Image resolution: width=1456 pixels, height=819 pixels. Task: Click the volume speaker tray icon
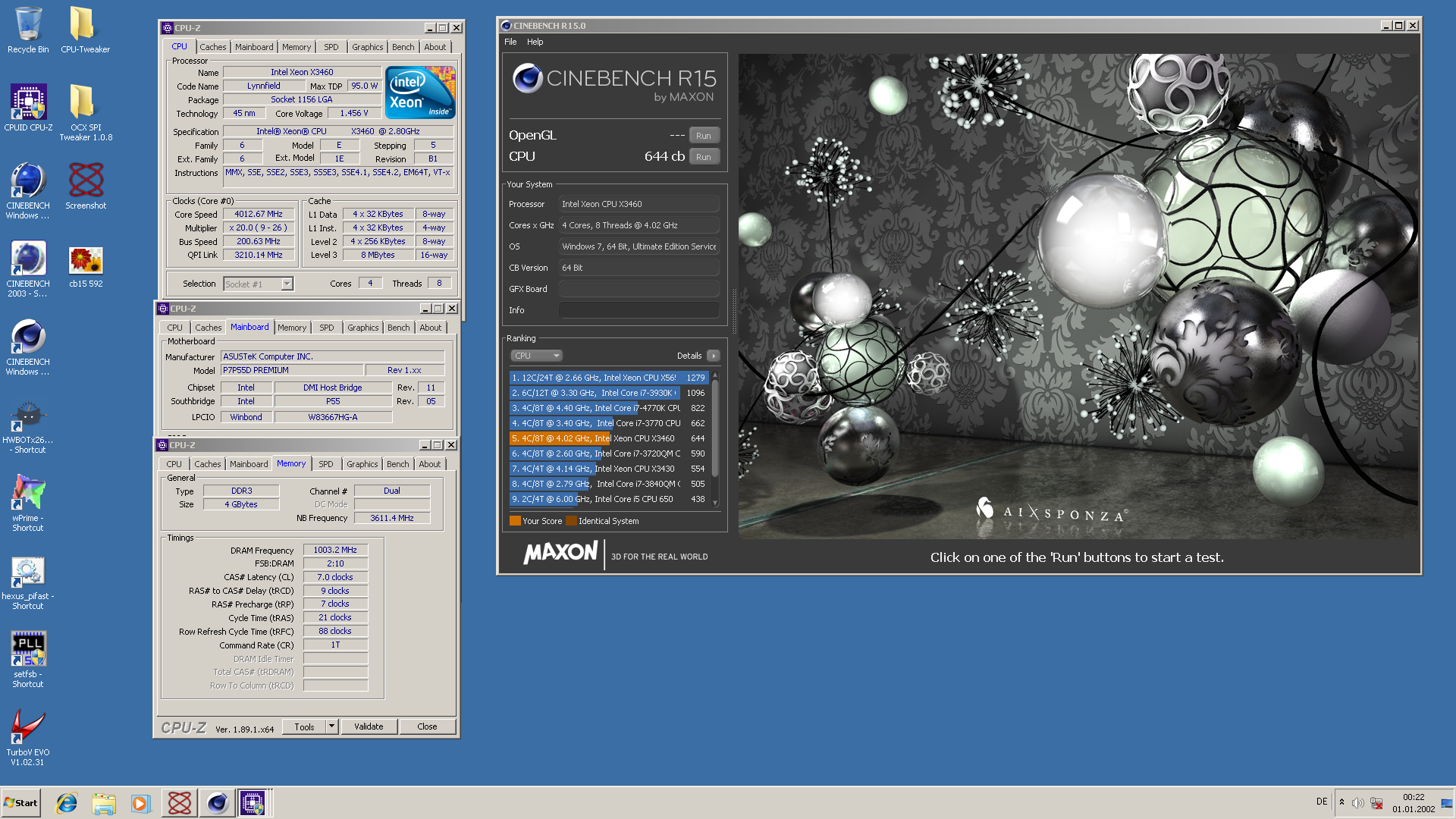click(1357, 803)
